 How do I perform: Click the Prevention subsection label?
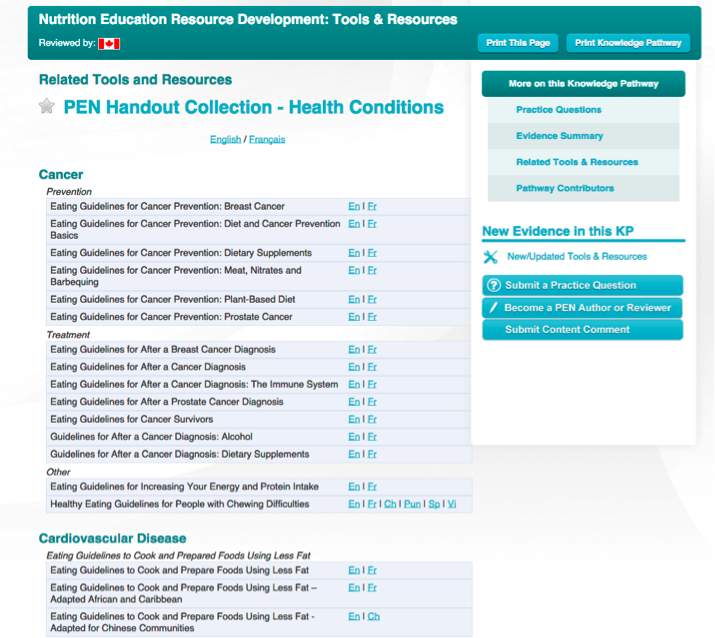click(69, 192)
